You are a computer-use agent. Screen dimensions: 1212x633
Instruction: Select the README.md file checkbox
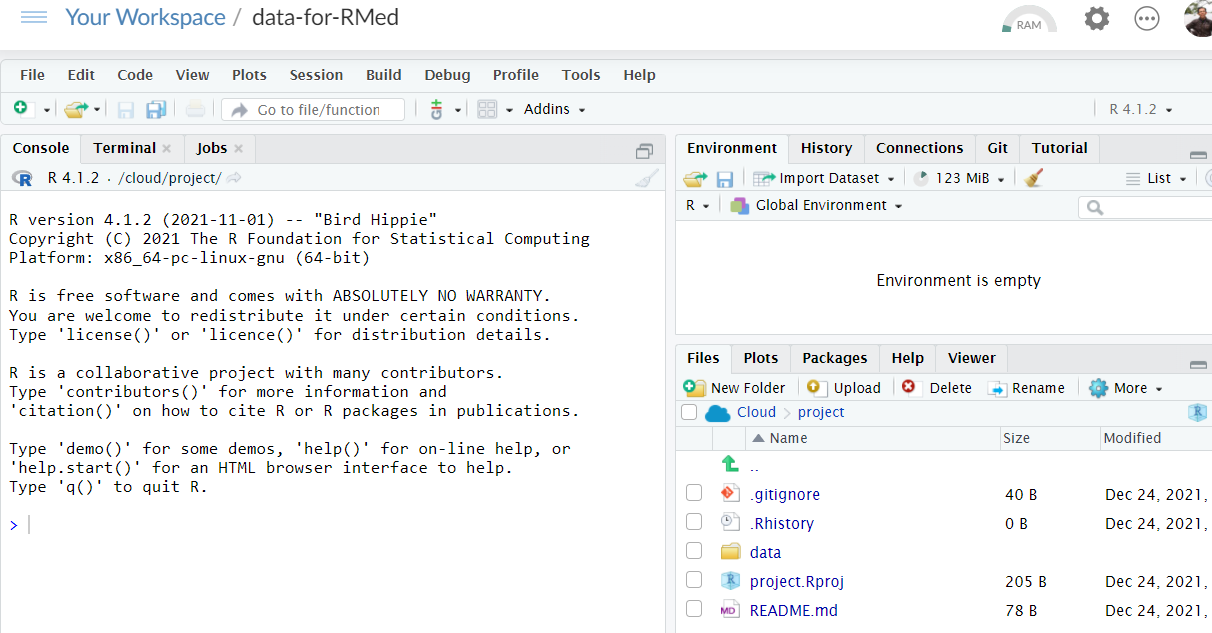pyautogui.click(x=694, y=610)
